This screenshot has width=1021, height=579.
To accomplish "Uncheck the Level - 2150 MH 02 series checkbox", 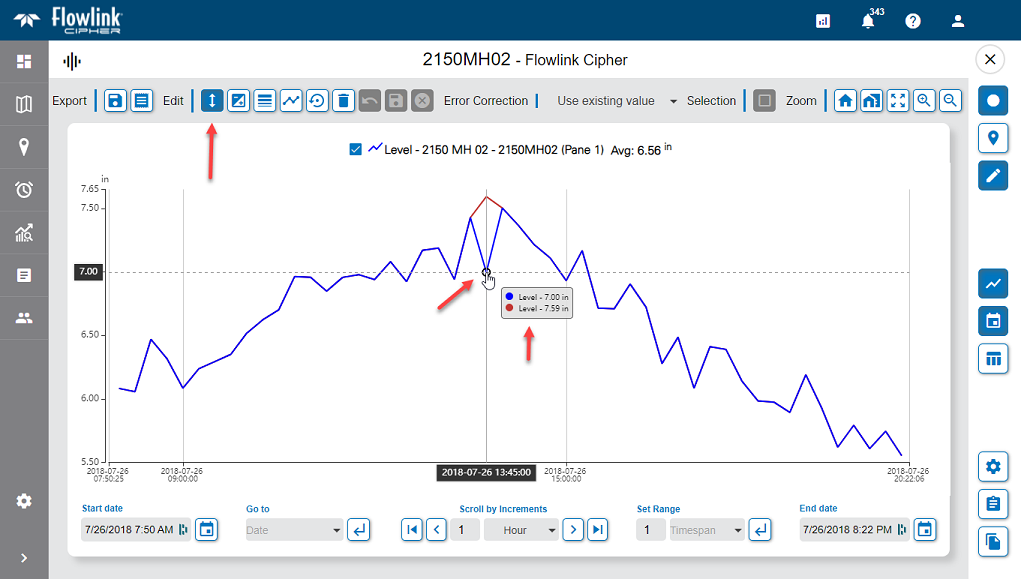I will point(356,149).
